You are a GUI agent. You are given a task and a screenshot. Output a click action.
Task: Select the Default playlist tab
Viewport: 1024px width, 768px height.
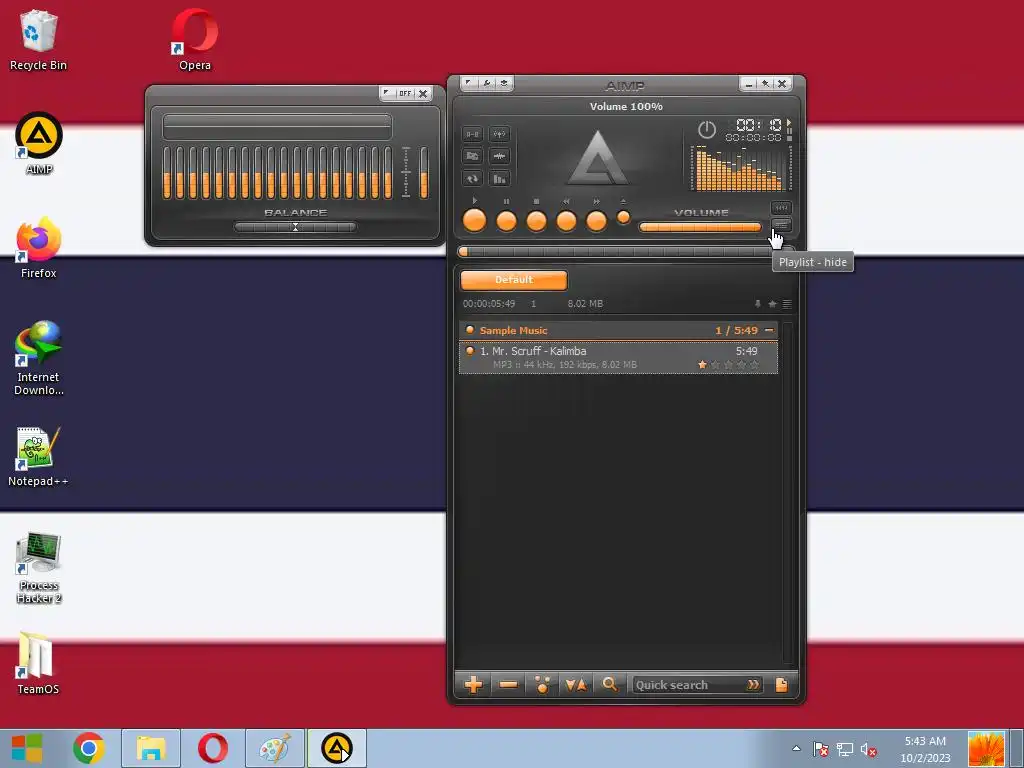click(514, 280)
